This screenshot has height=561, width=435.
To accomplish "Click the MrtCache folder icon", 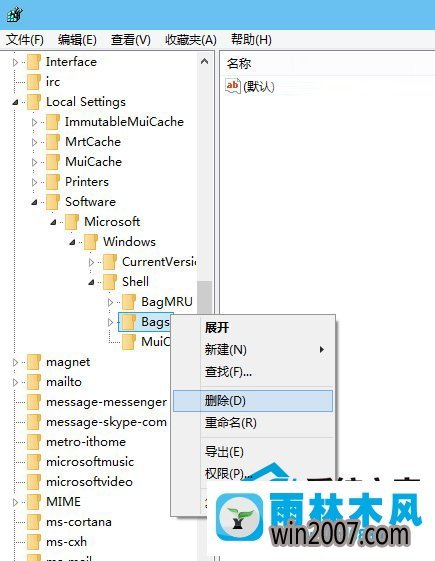I will click(x=53, y=142).
